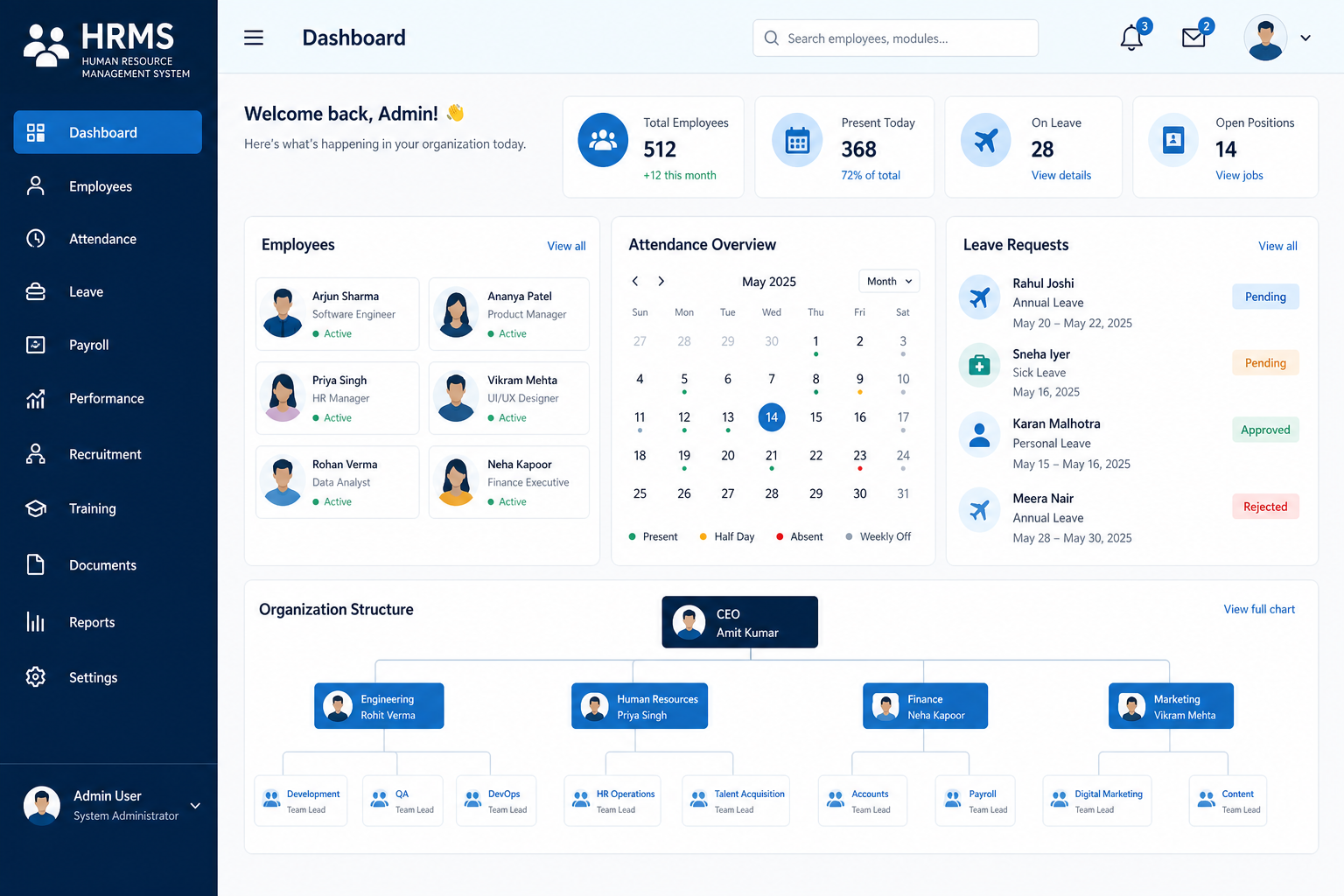Focus the employee search field
The height and width of the screenshot is (896, 1344).
895,38
